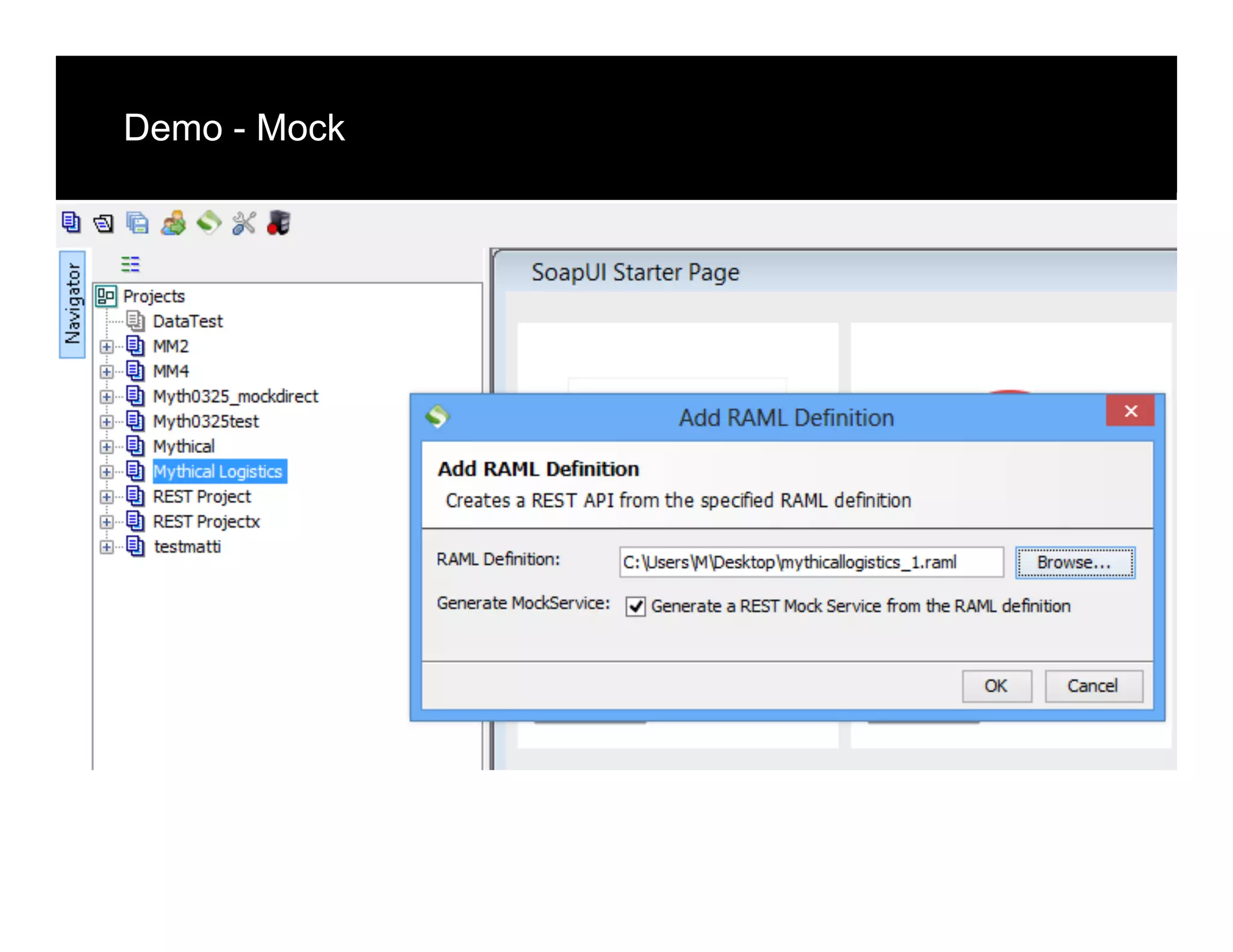Select the SoapUI Starter Page tab header
1233x952 pixels.
click(635, 273)
